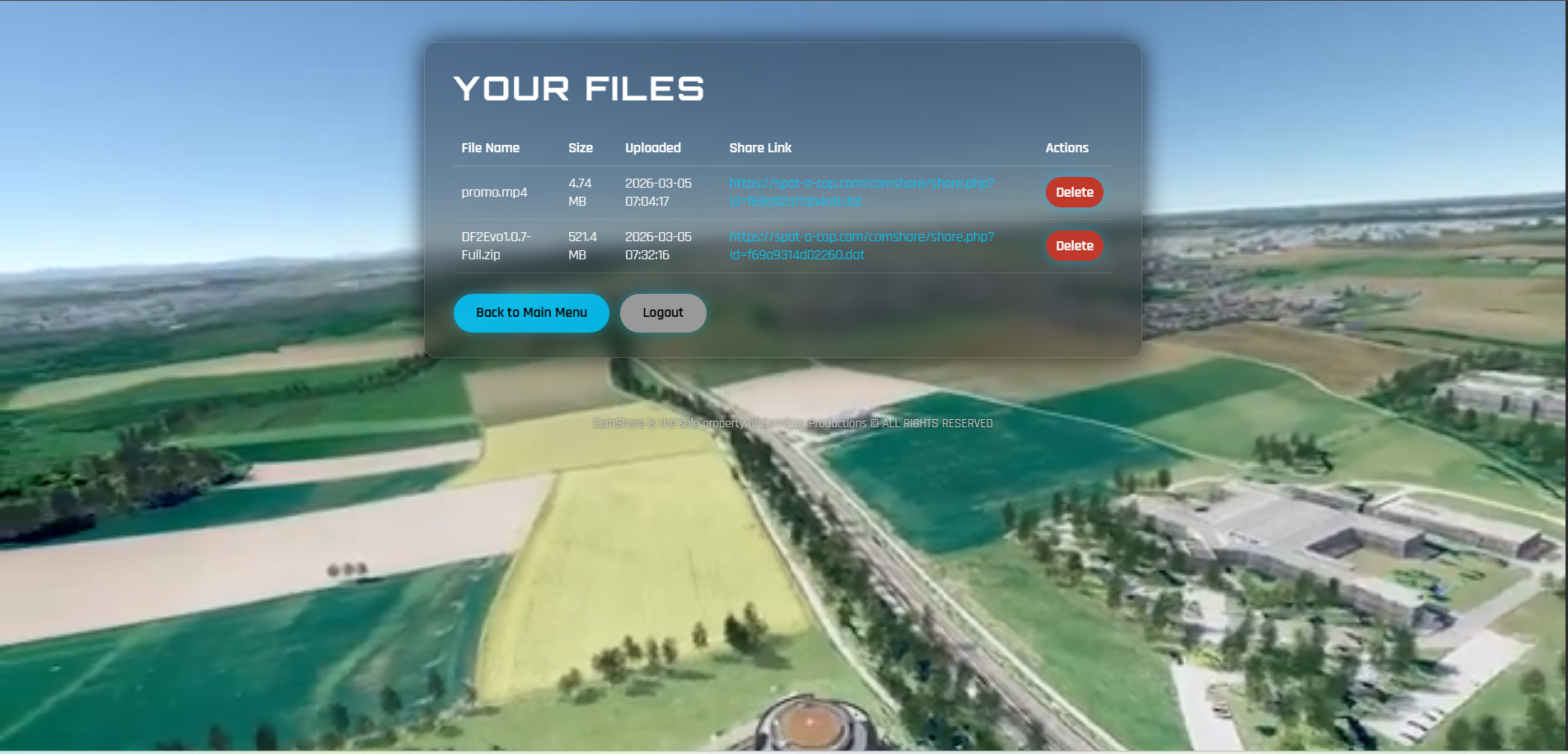Click the 4.74 MB size value
Viewport: 1568px width, 754px height.
click(x=580, y=193)
